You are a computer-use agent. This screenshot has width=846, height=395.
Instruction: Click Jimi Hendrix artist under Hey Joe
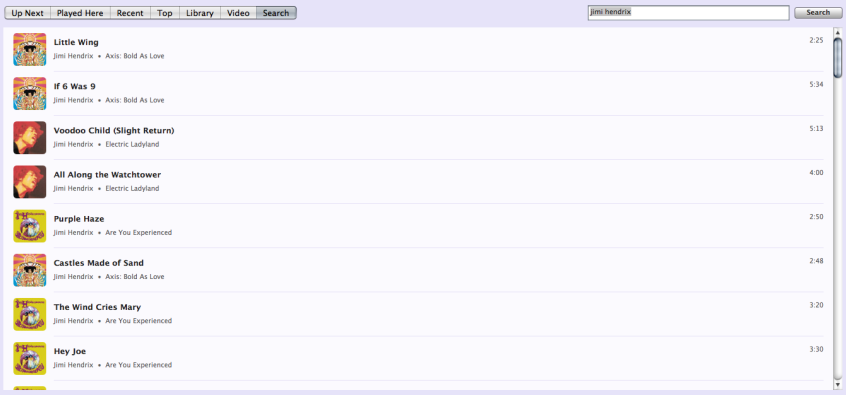(73, 365)
